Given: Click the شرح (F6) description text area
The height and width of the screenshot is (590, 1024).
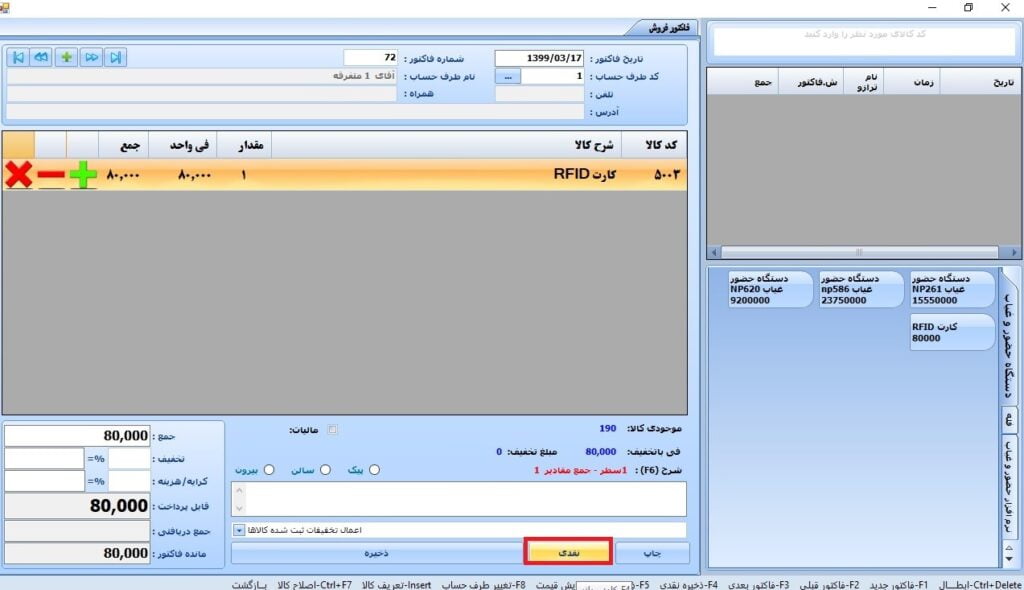Looking at the screenshot, I should tap(458, 499).
